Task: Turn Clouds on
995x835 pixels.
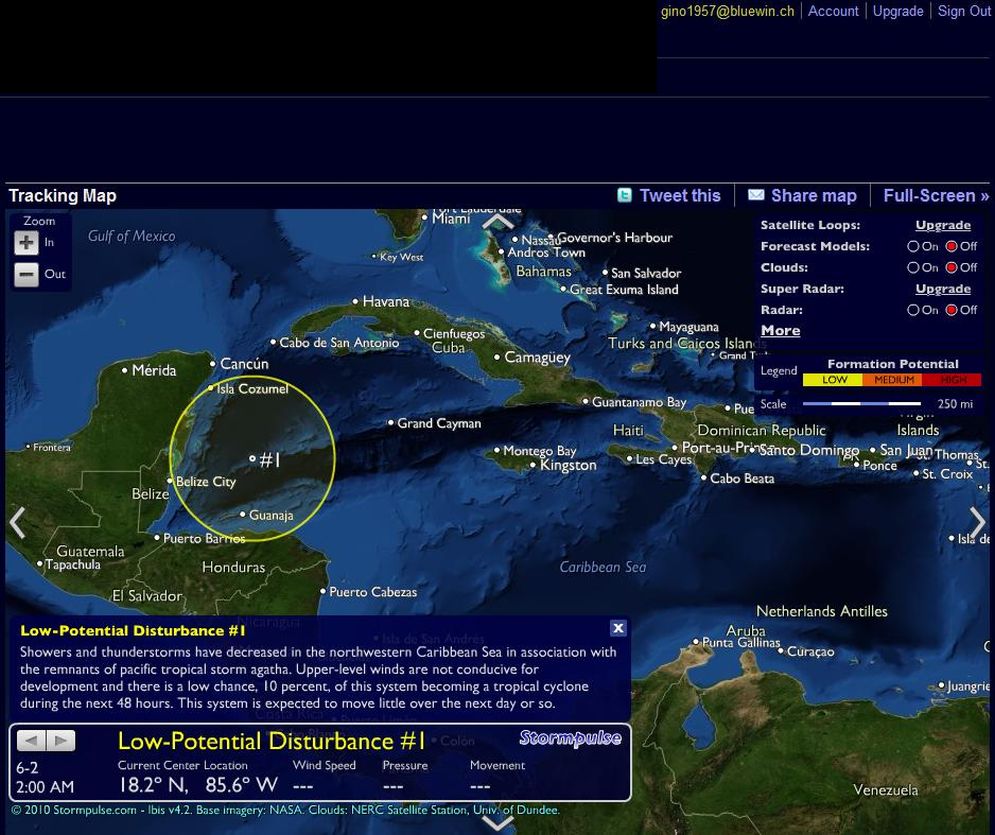Action: point(913,268)
